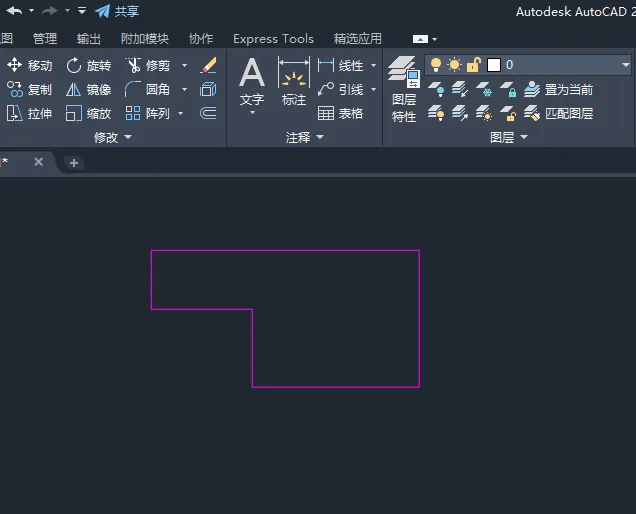Screen dimensions: 636x514
Task: Expand the Fillet (圆角) dropdown arrow
Action: 185,89
